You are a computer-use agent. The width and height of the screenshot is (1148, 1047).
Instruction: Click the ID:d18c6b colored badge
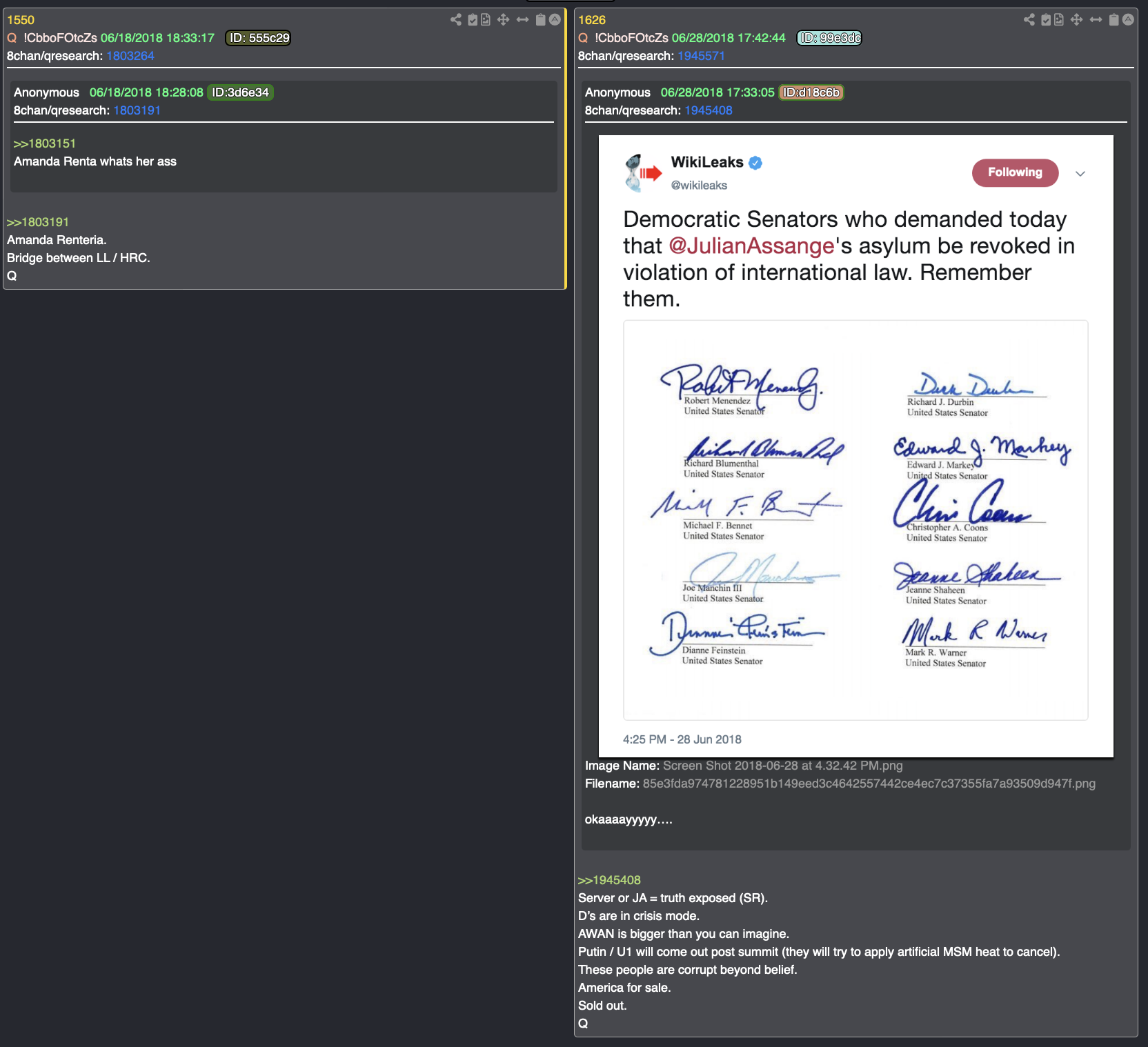pyautogui.click(x=811, y=92)
